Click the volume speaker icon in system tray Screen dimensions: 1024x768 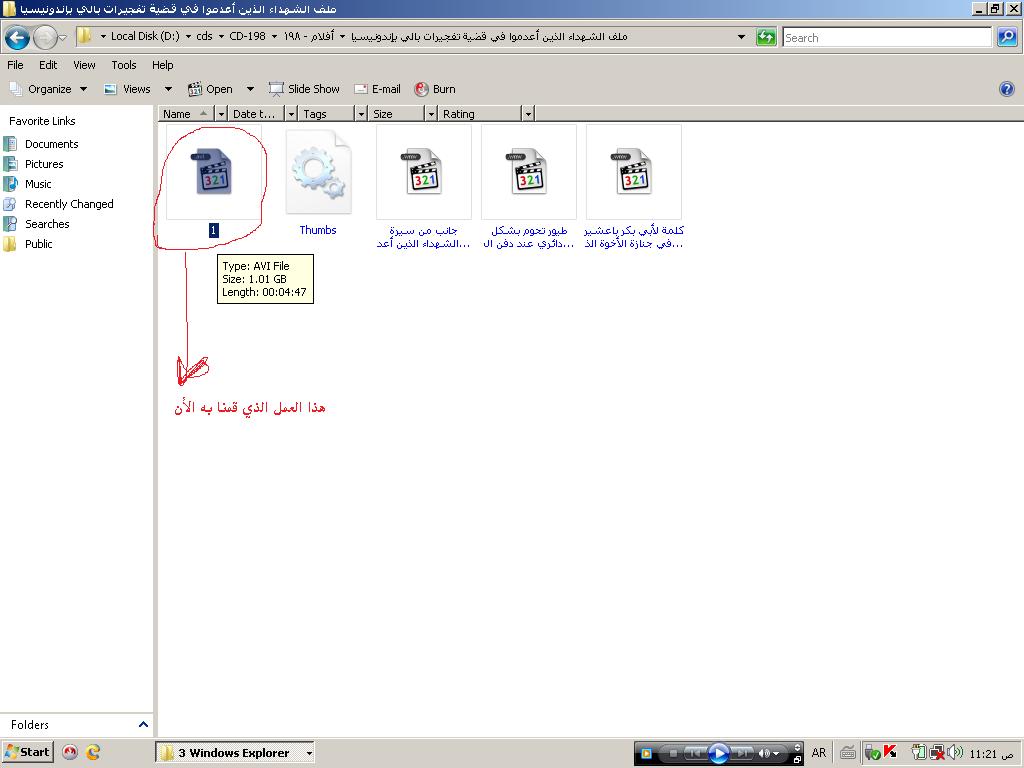(x=955, y=752)
